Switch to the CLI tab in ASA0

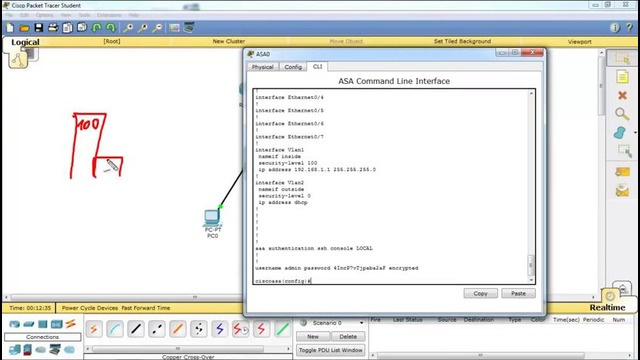[x=318, y=66]
